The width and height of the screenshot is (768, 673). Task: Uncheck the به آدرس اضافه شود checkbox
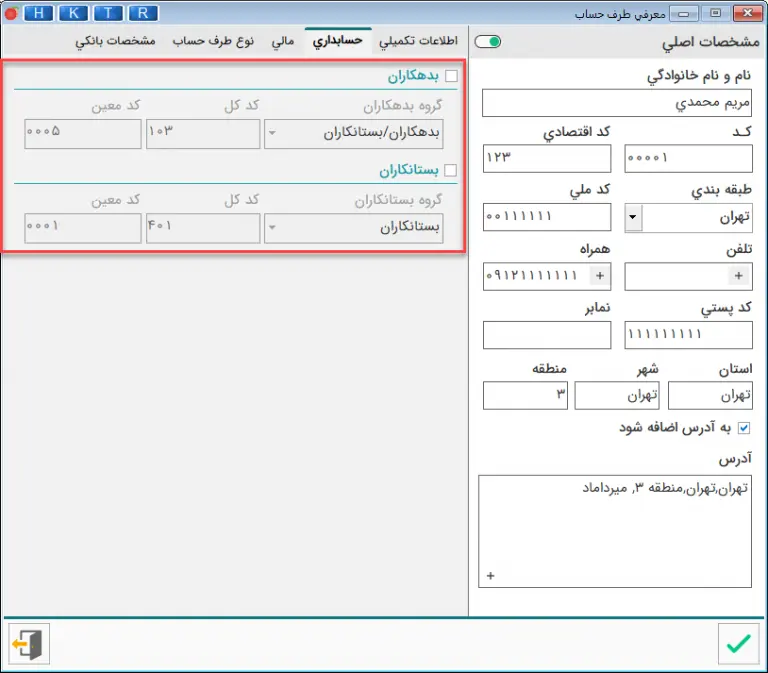pyautogui.click(x=743, y=428)
